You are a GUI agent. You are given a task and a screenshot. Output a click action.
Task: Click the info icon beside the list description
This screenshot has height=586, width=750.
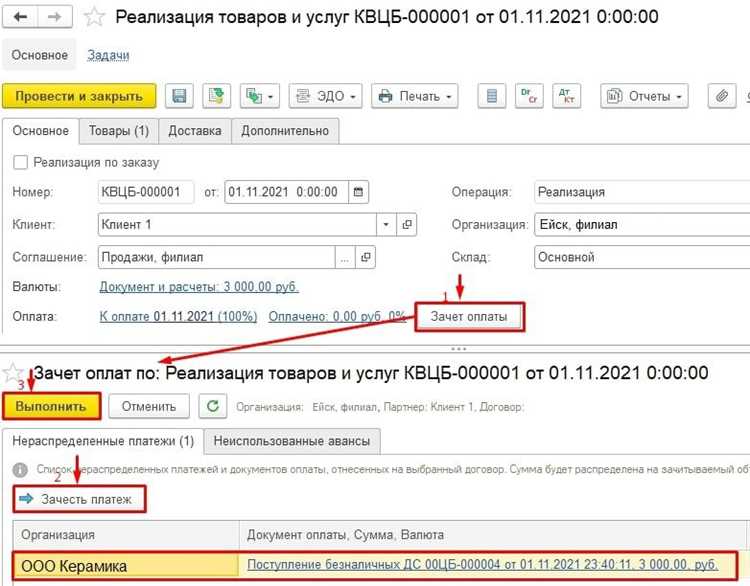click(x=20, y=470)
